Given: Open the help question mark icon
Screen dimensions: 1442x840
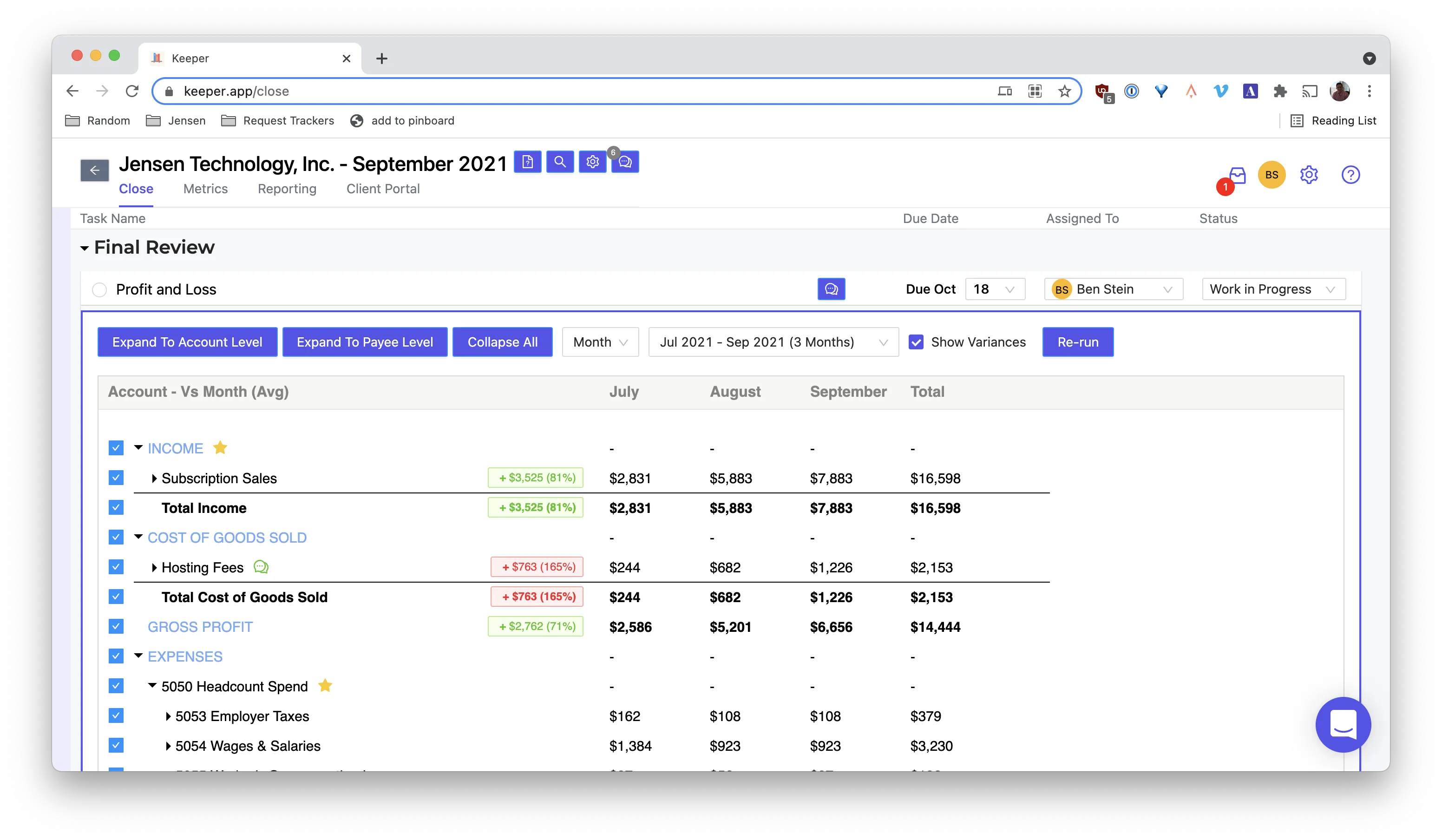Looking at the screenshot, I should click(1350, 175).
